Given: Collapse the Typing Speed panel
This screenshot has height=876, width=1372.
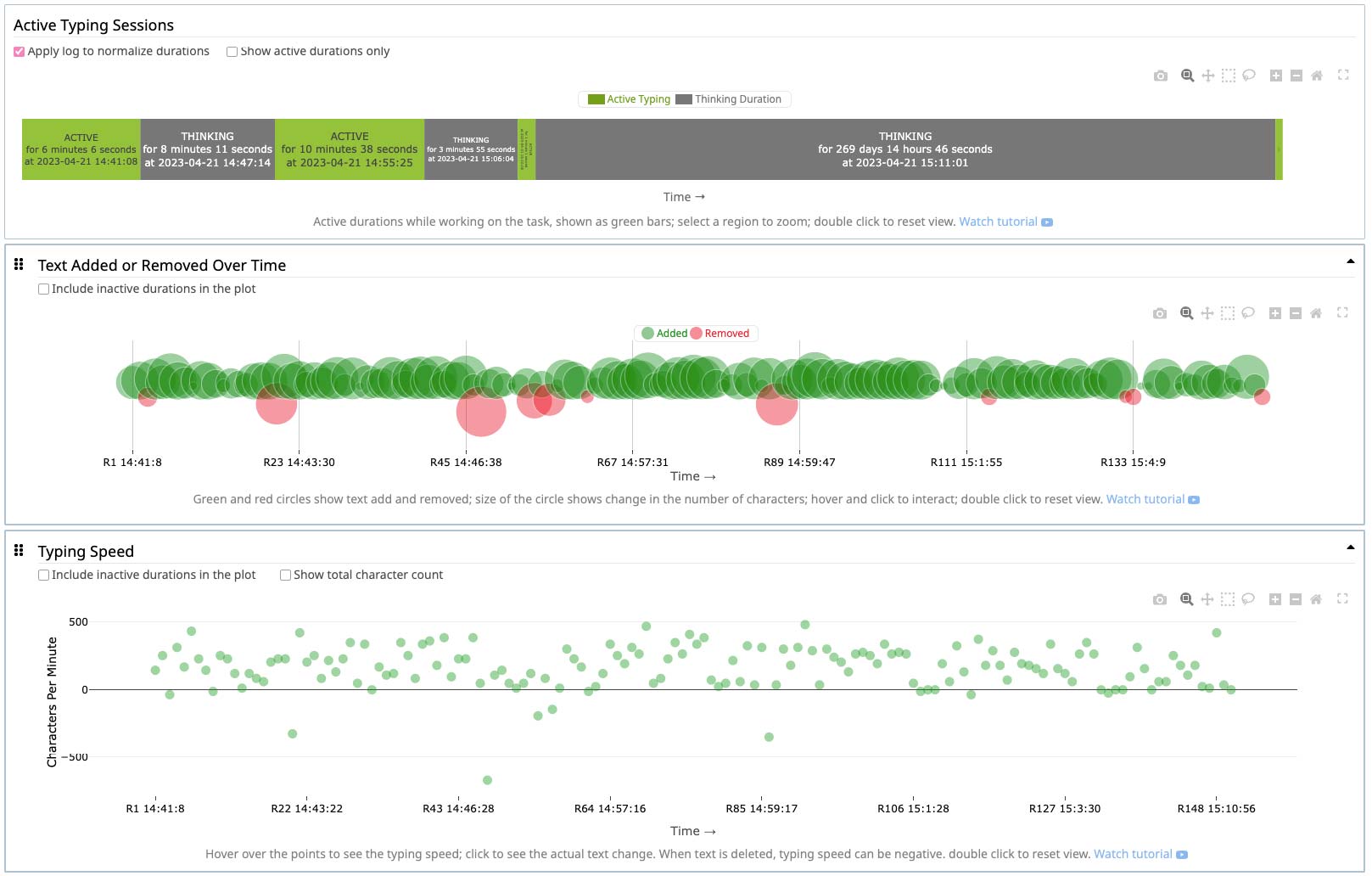Looking at the screenshot, I should [x=1350, y=547].
